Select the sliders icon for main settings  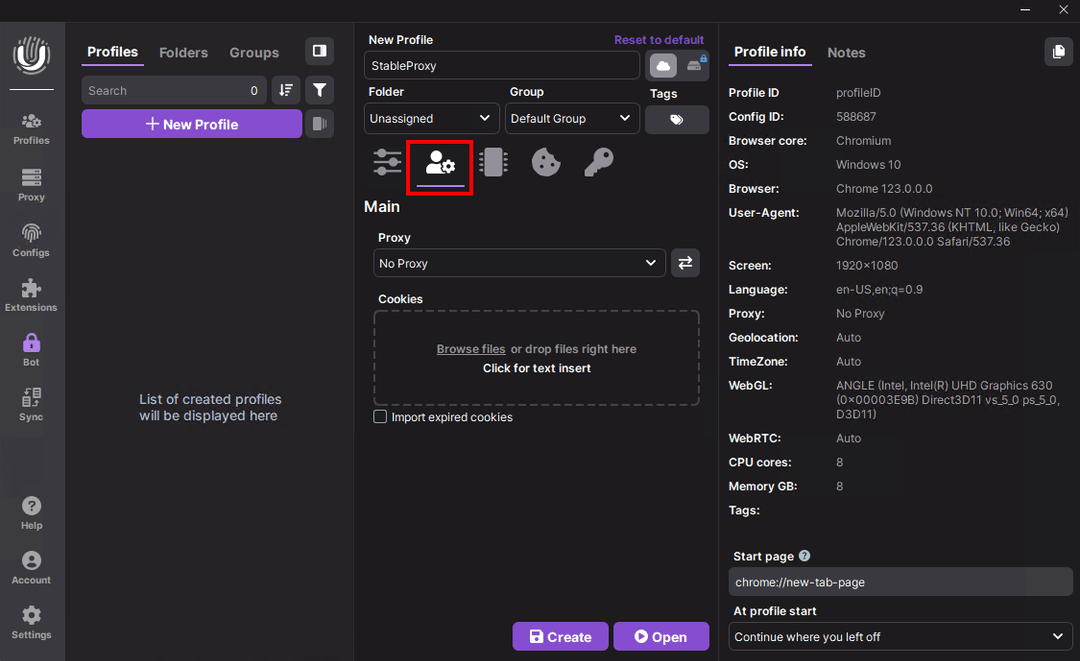tap(387, 161)
